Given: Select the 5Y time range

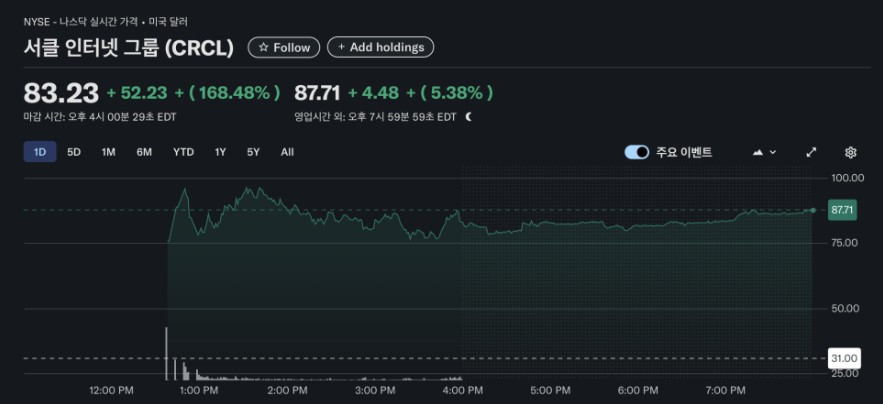Looking at the screenshot, I should [x=253, y=152].
